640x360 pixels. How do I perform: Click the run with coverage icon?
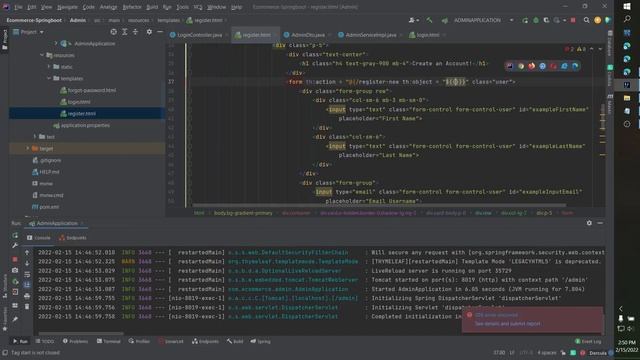546,20
